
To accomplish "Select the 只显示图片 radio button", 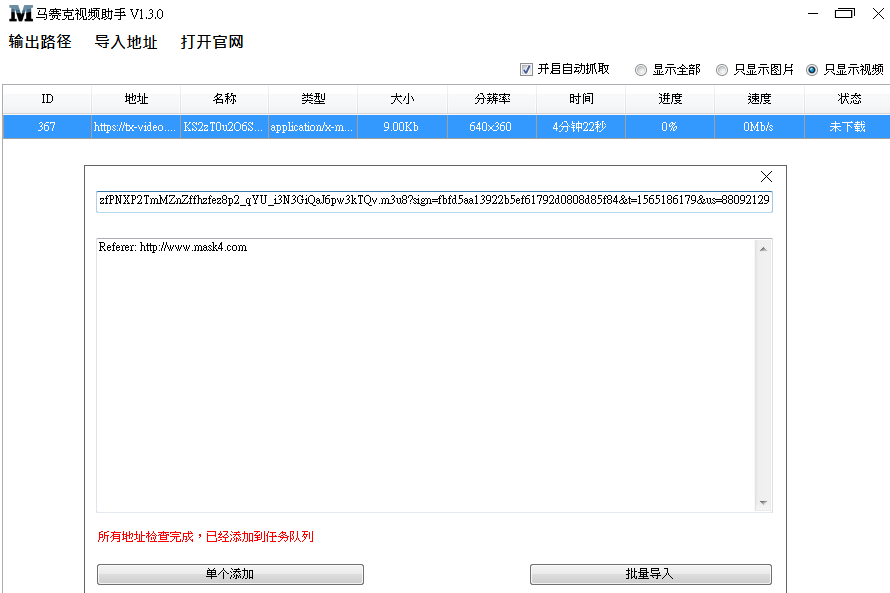I will pyautogui.click(x=722, y=70).
